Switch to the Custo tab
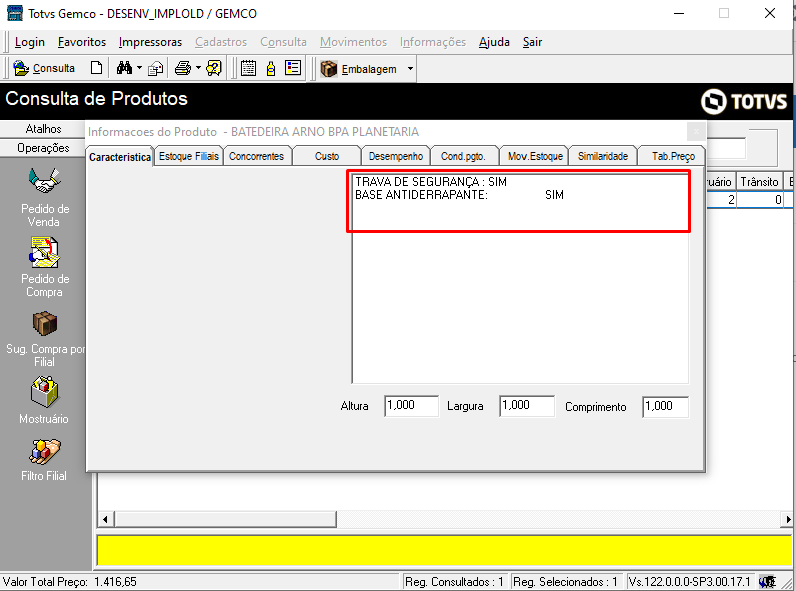Screen dimensions: 796x591 (326, 156)
